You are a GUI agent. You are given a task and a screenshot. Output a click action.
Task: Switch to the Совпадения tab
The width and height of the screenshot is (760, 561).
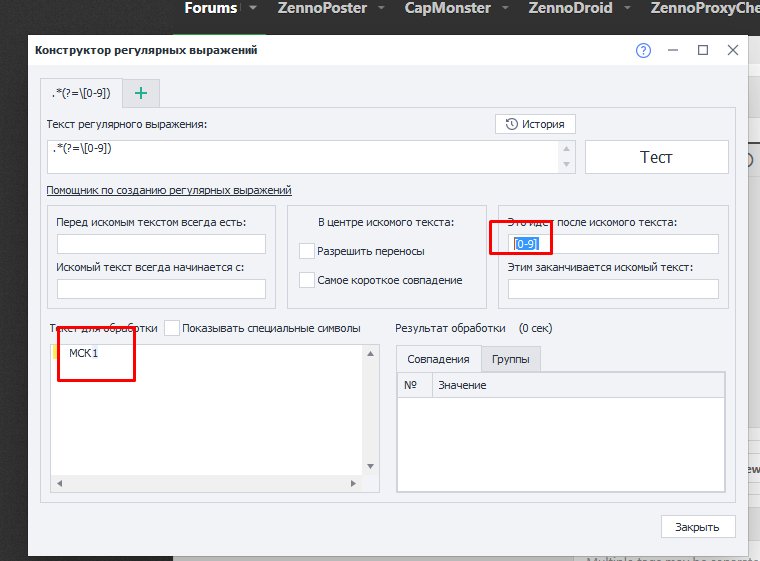click(439, 359)
